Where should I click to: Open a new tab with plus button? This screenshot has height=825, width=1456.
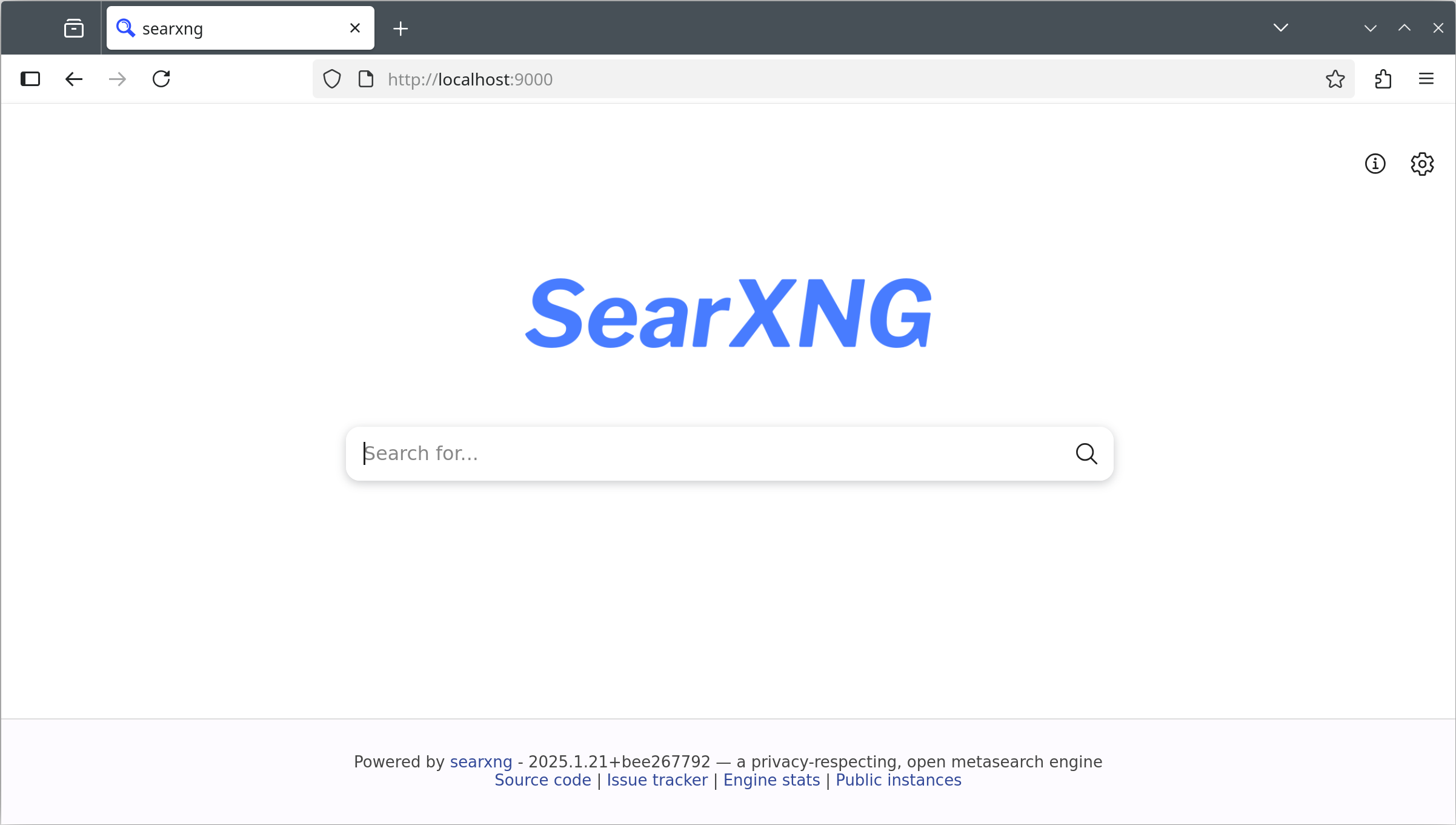point(401,28)
